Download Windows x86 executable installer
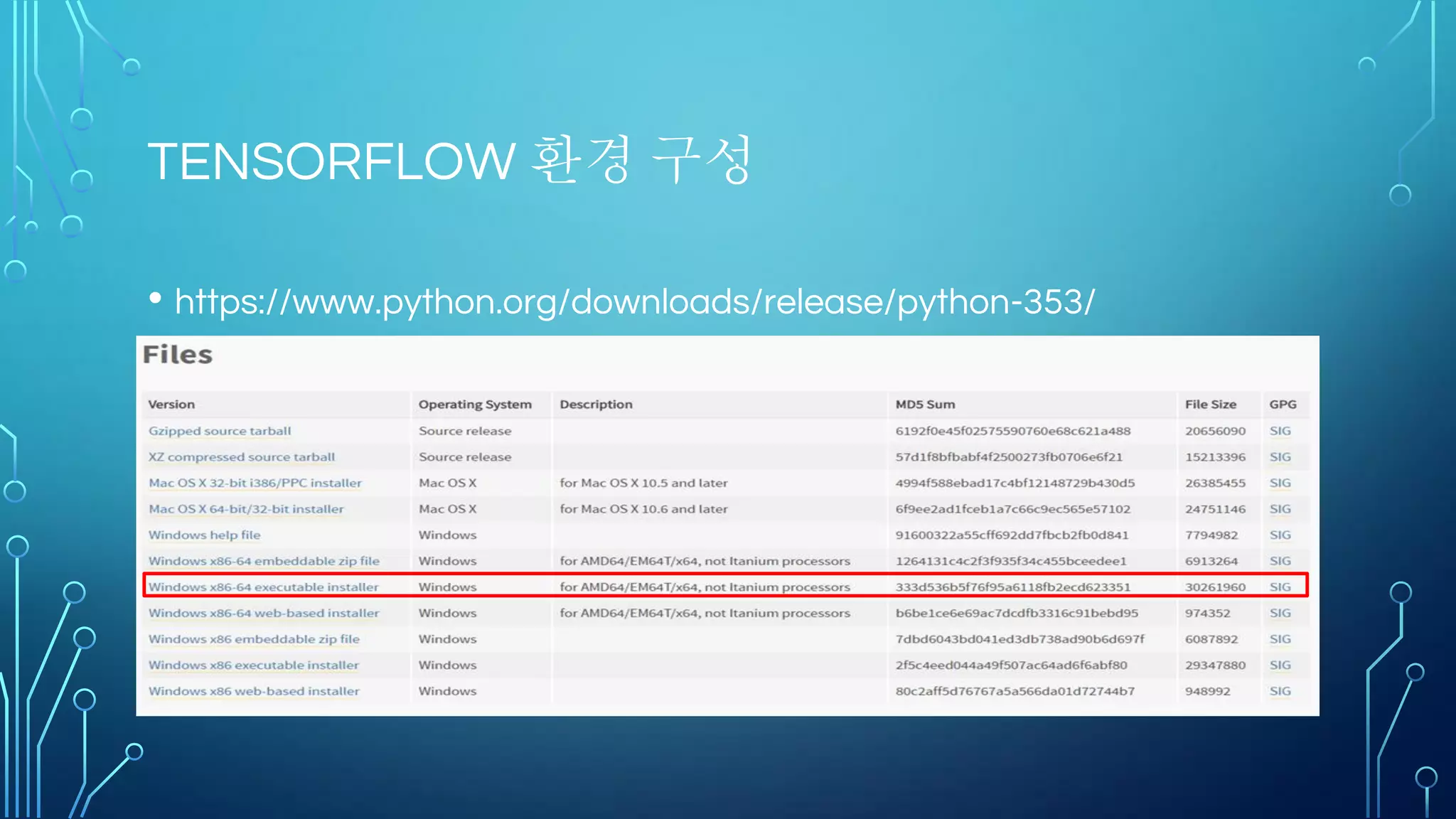This screenshot has height=819, width=1456. point(254,665)
